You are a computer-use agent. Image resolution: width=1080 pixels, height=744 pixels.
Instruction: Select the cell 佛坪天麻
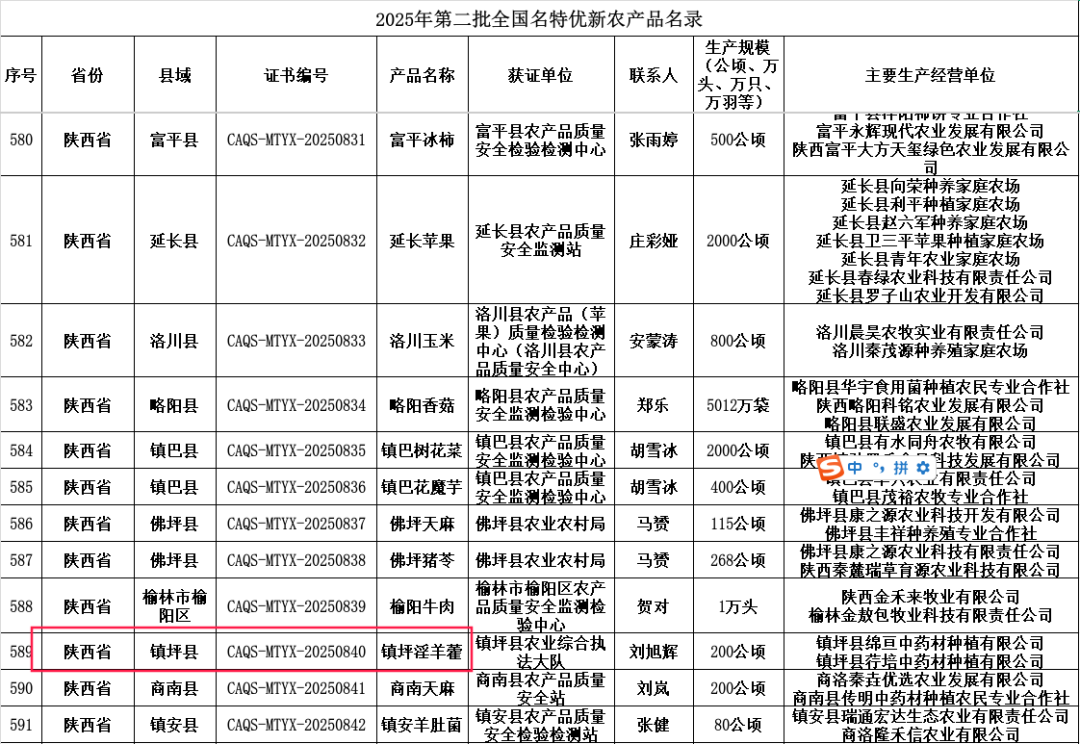coord(422,524)
